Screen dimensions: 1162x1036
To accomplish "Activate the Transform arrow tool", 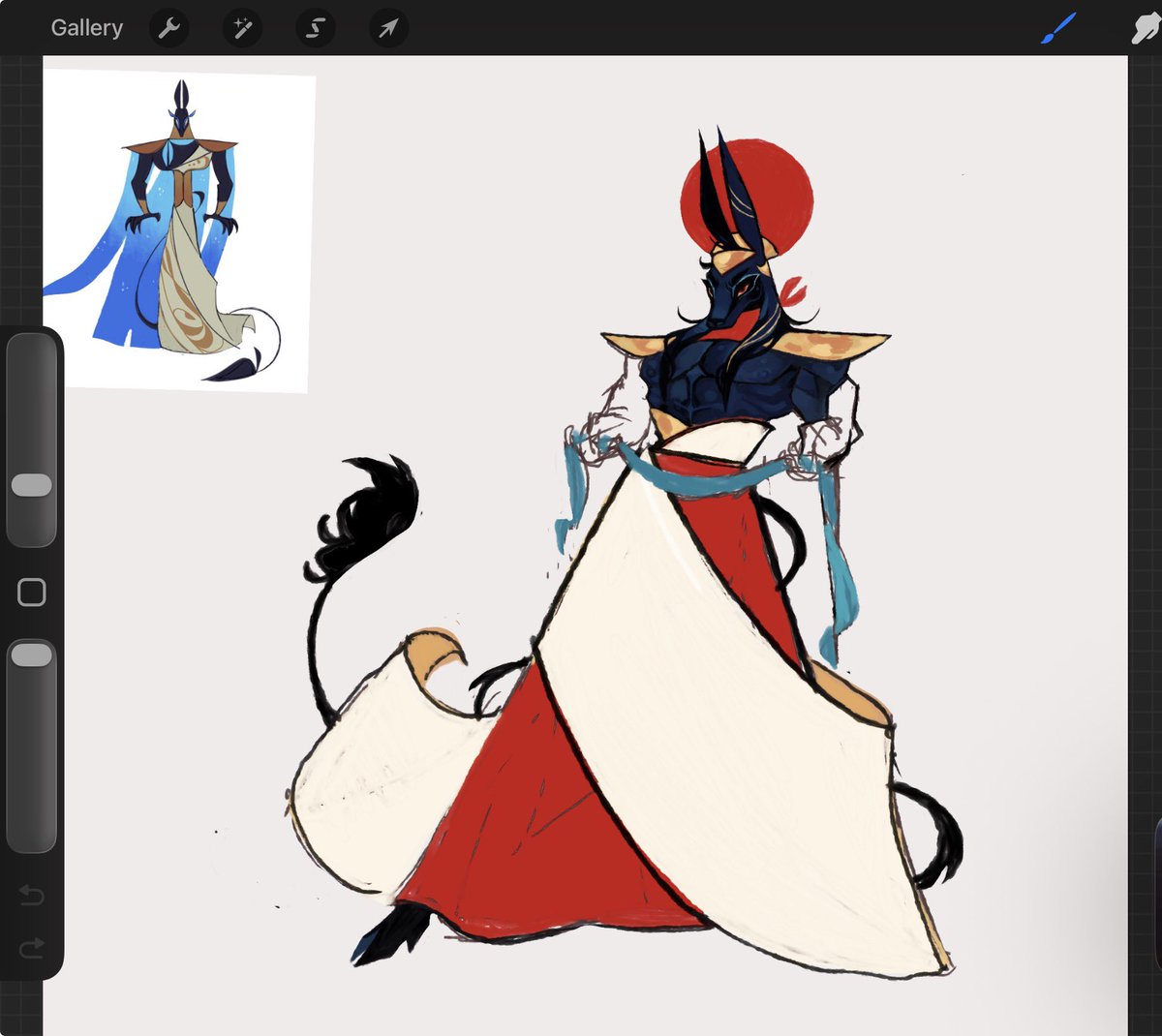I will [388, 28].
